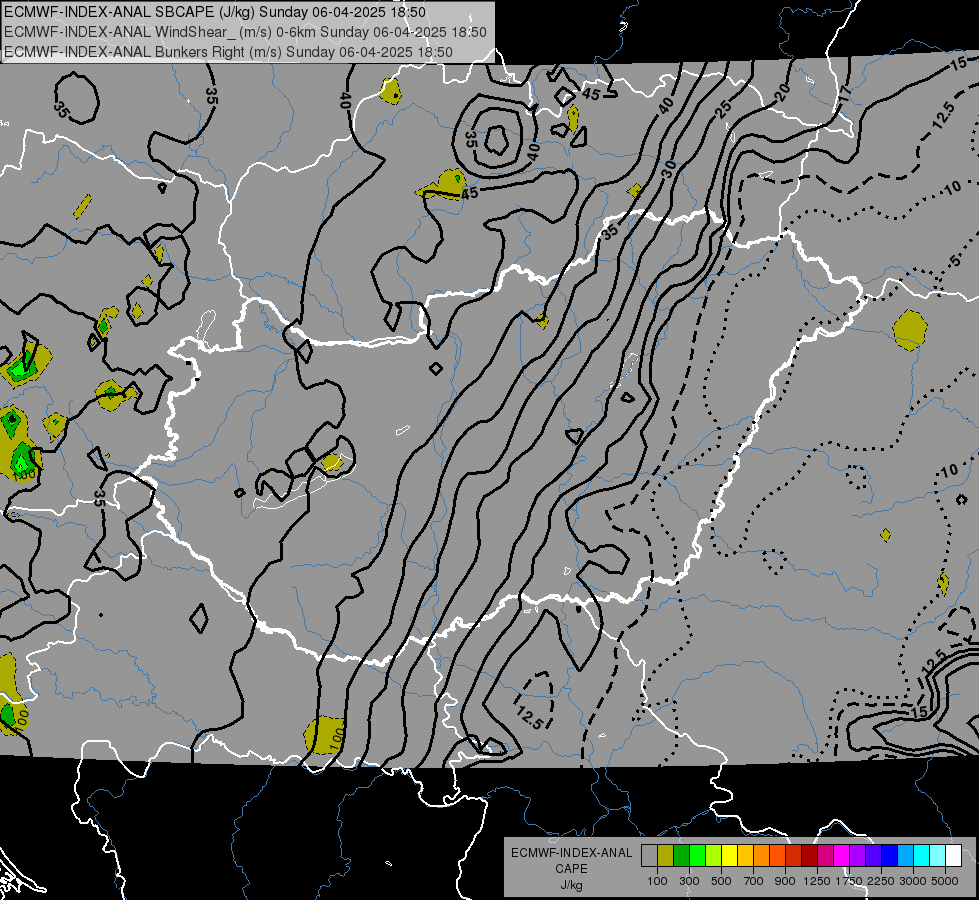Click the indigo legend swatch
This screenshot has height=900, width=979.
[x=874, y=856]
